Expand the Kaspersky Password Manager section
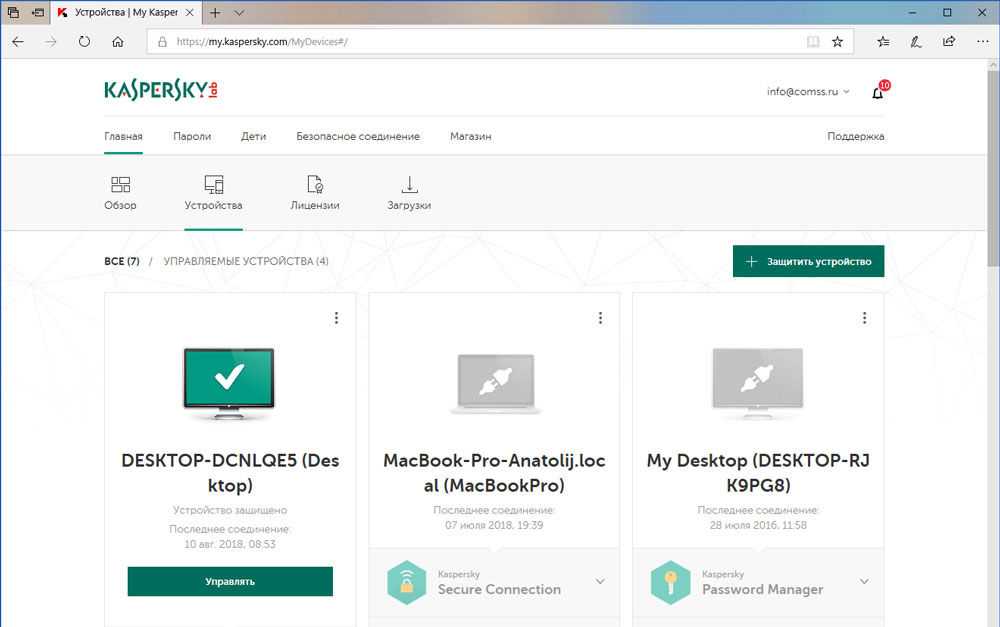The height and width of the screenshot is (627, 1000). 864,582
